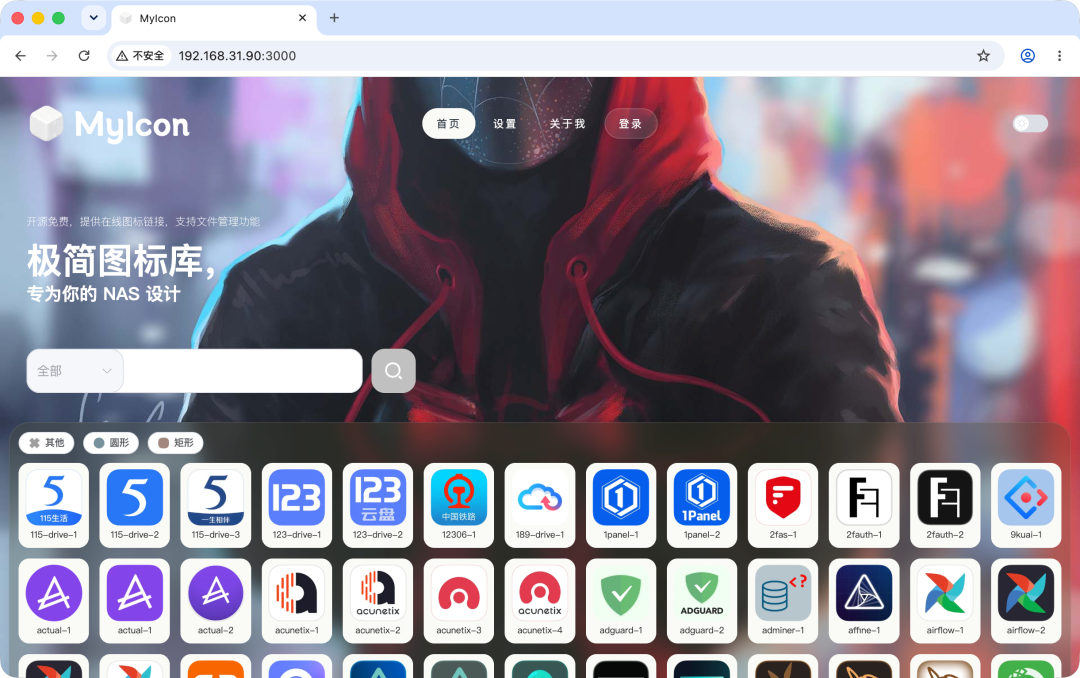Select the acunetix-3 icon
The height and width of the screenshot is (678, 1080).
459,601
